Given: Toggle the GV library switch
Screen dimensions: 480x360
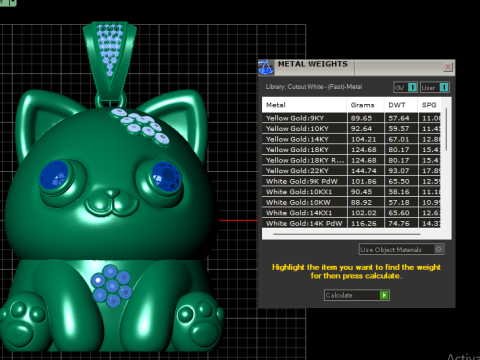Looking at the screenshot, I should [405, 87].
